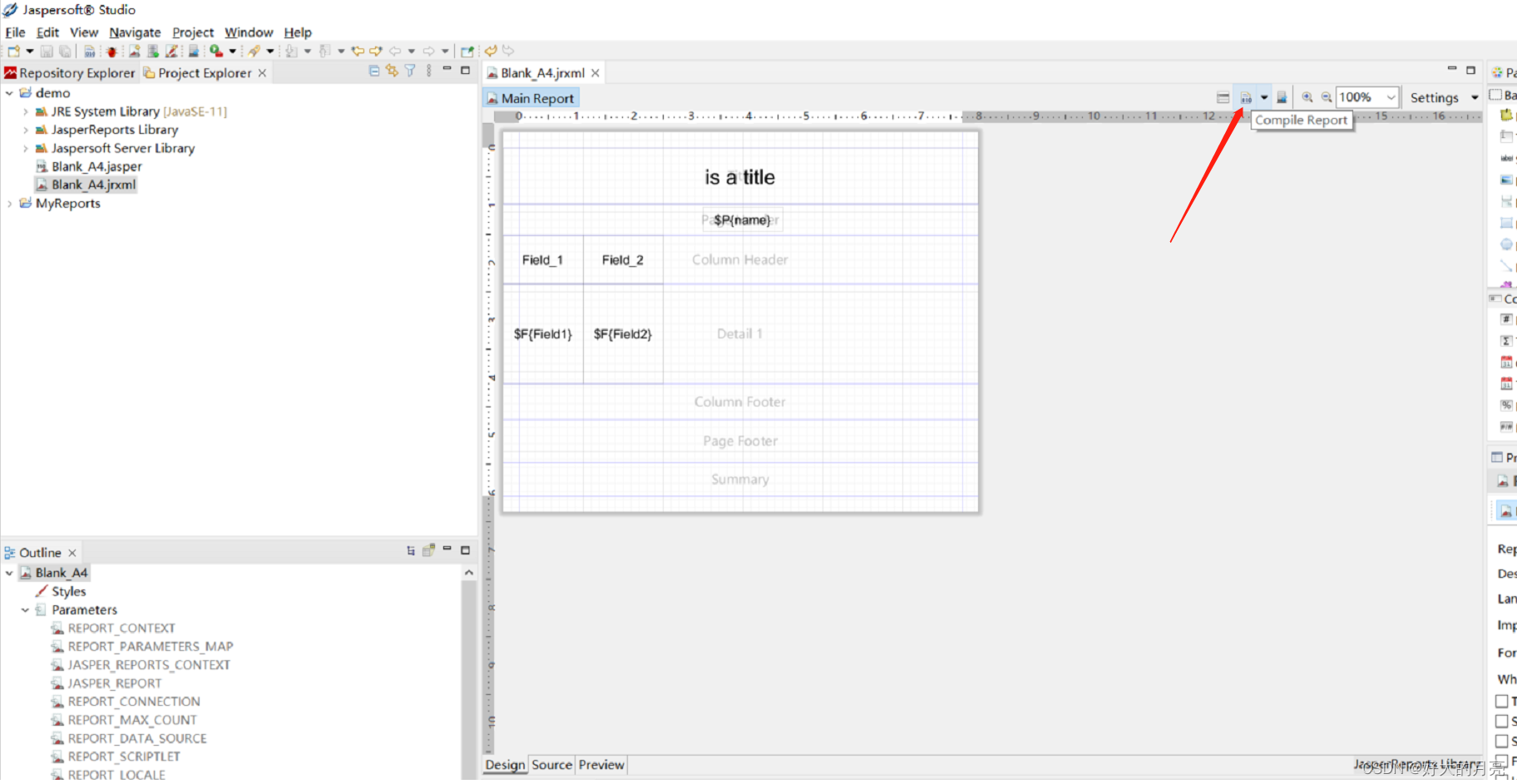
Task: Select Styles in the Outline tree
Action: [x=61, y=591]
